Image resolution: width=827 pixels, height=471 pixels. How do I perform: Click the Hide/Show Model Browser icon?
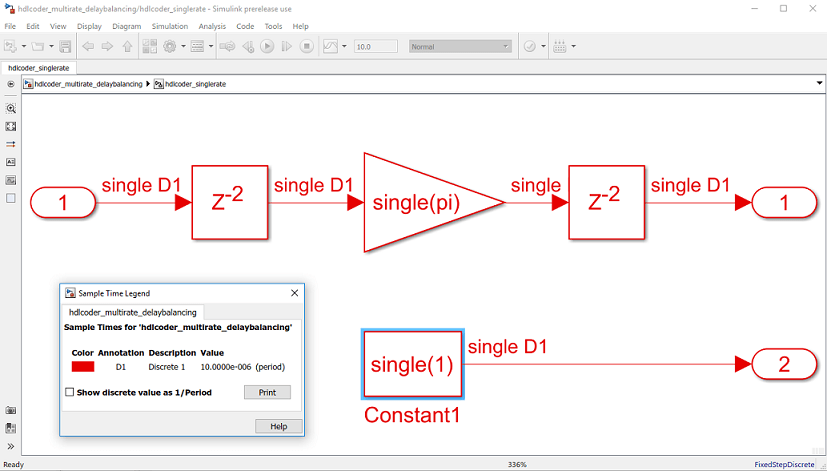[x=11, y=84]
